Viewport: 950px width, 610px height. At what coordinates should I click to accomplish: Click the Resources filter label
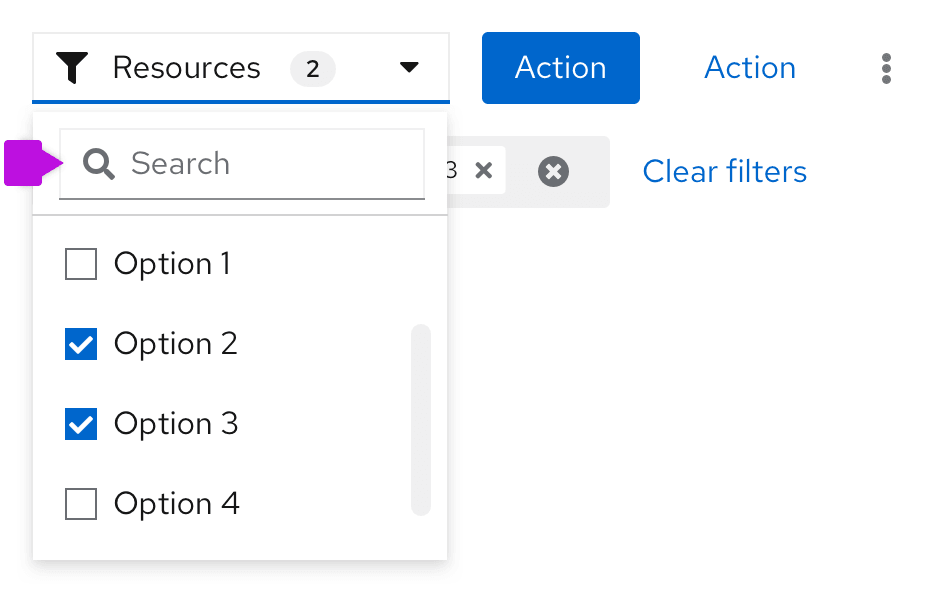[186, 68]
